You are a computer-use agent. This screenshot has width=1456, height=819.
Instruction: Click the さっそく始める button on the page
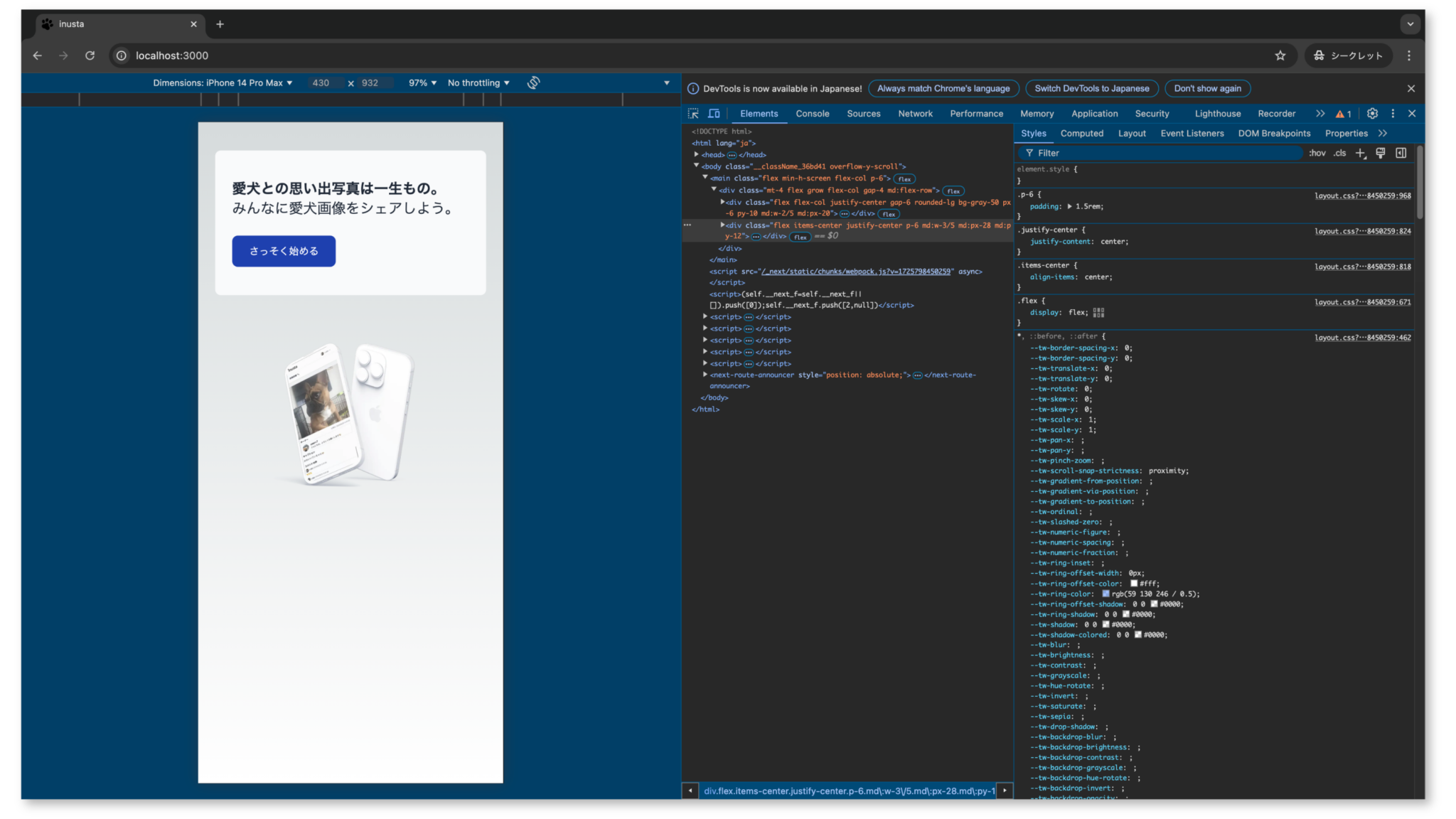pos(284,251)
